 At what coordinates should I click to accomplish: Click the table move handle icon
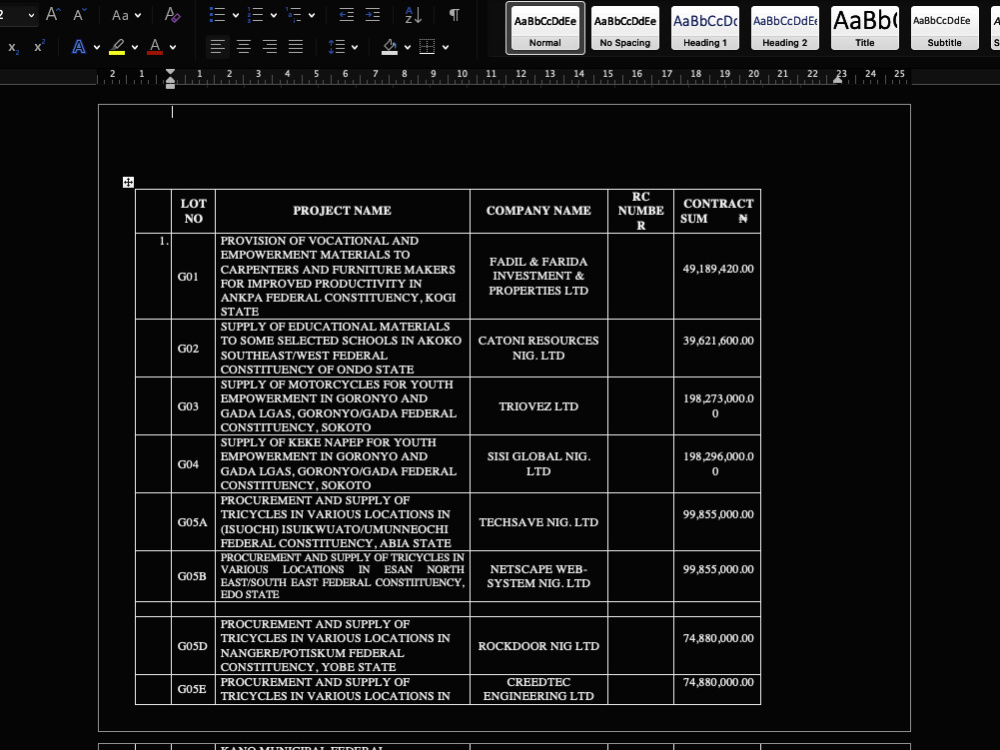pos(128,182)
